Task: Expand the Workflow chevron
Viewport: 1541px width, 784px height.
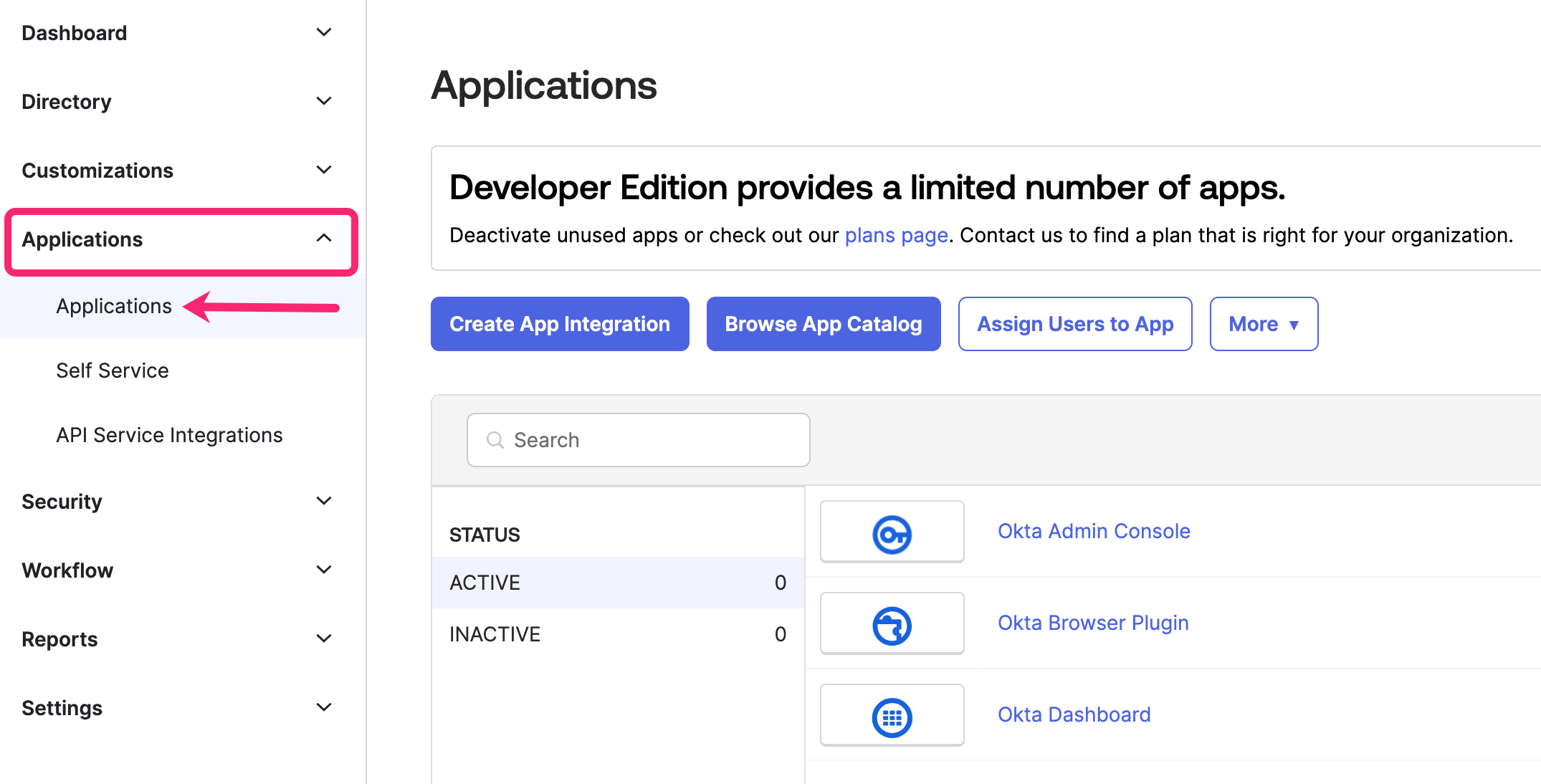Action: tap(324, 570)
